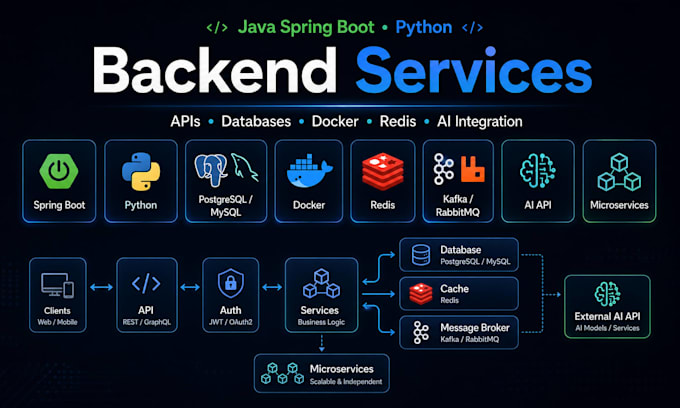The image size is (680, 408).
Task: Click the Docker whale logo
Action: [309, 170]
